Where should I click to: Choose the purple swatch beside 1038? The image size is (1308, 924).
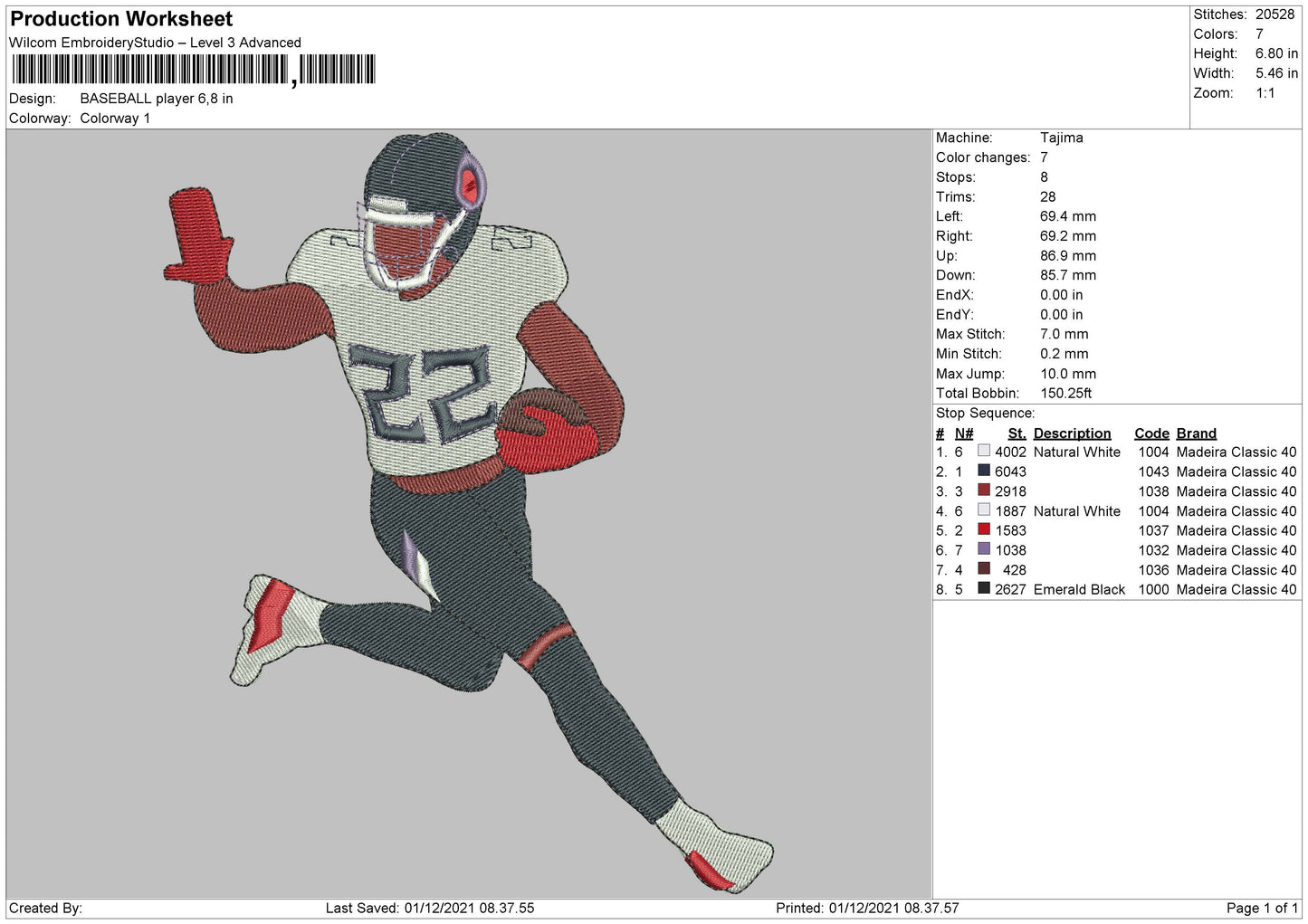984,549
